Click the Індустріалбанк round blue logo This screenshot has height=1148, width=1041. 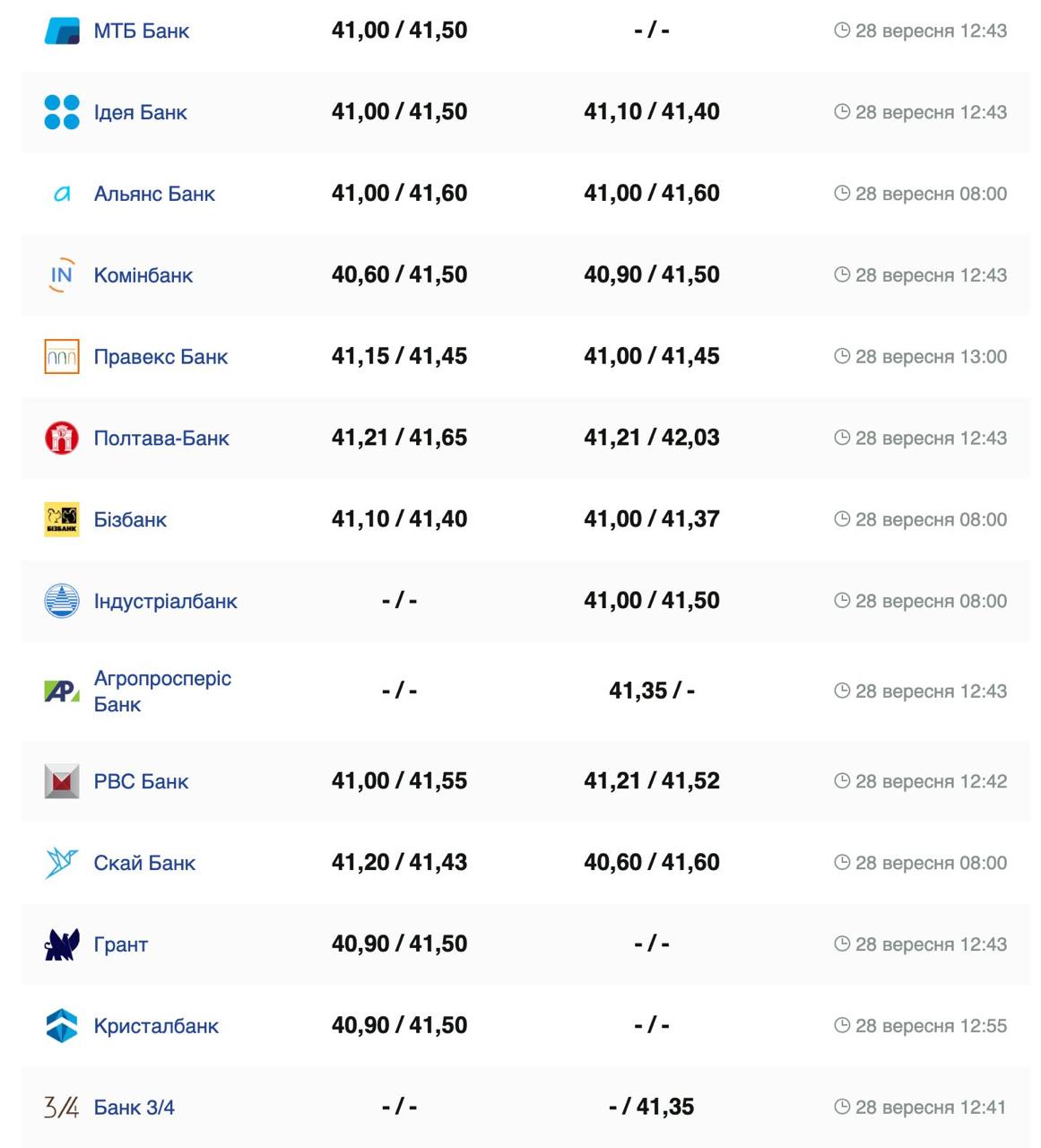(x=62, y=601)
